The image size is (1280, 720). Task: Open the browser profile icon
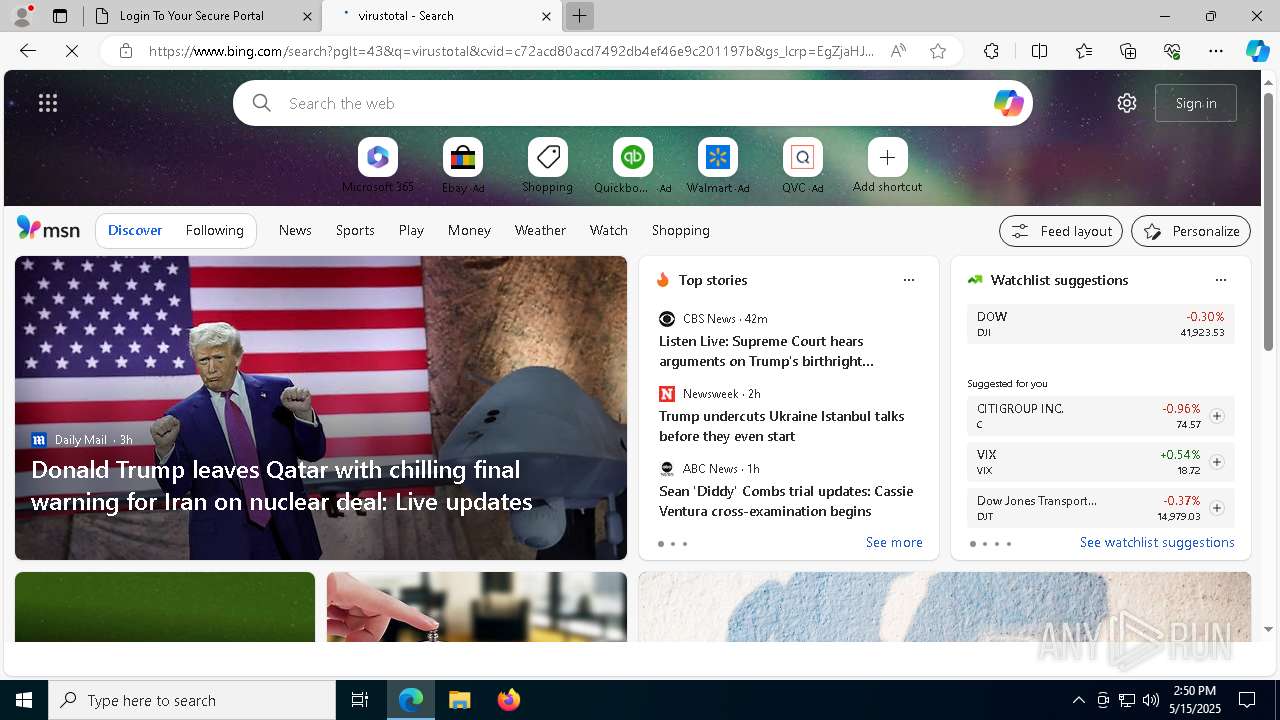(22, 16)
